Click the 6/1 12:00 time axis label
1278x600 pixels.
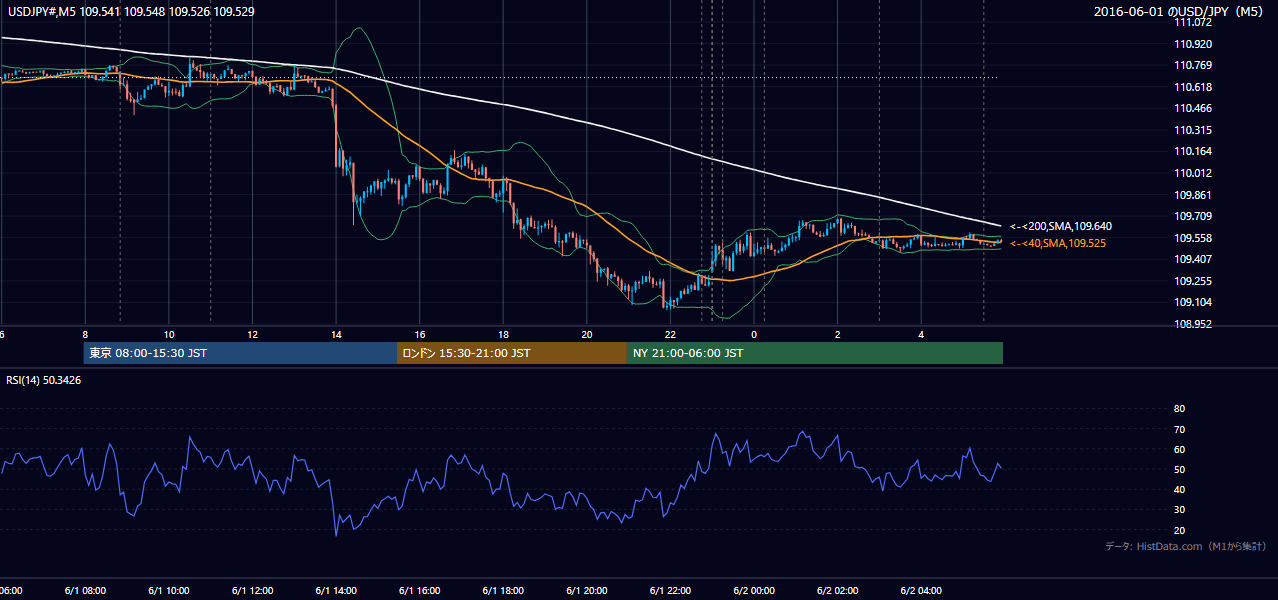(252, 591)
